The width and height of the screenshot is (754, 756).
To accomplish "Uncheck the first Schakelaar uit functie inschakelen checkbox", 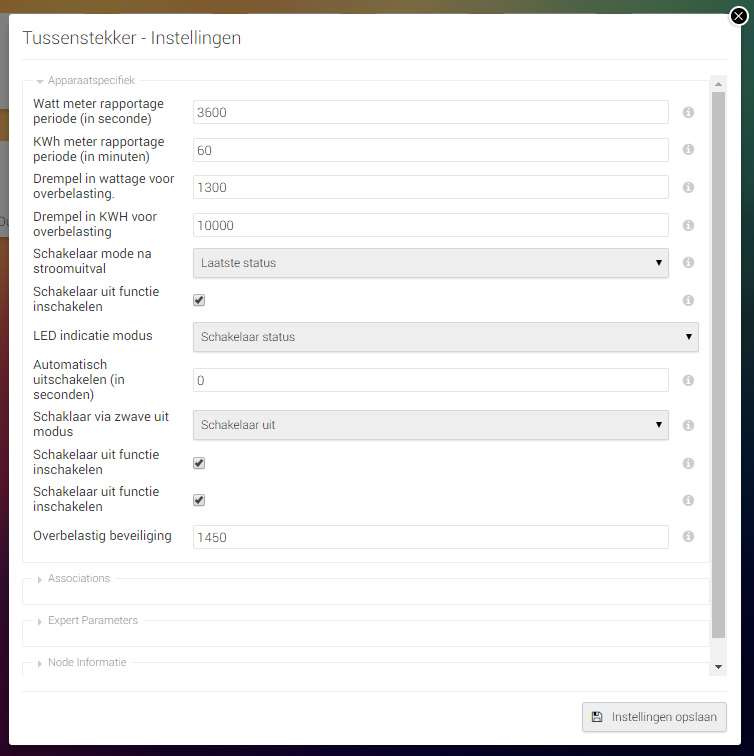I will tap(199, 300).
